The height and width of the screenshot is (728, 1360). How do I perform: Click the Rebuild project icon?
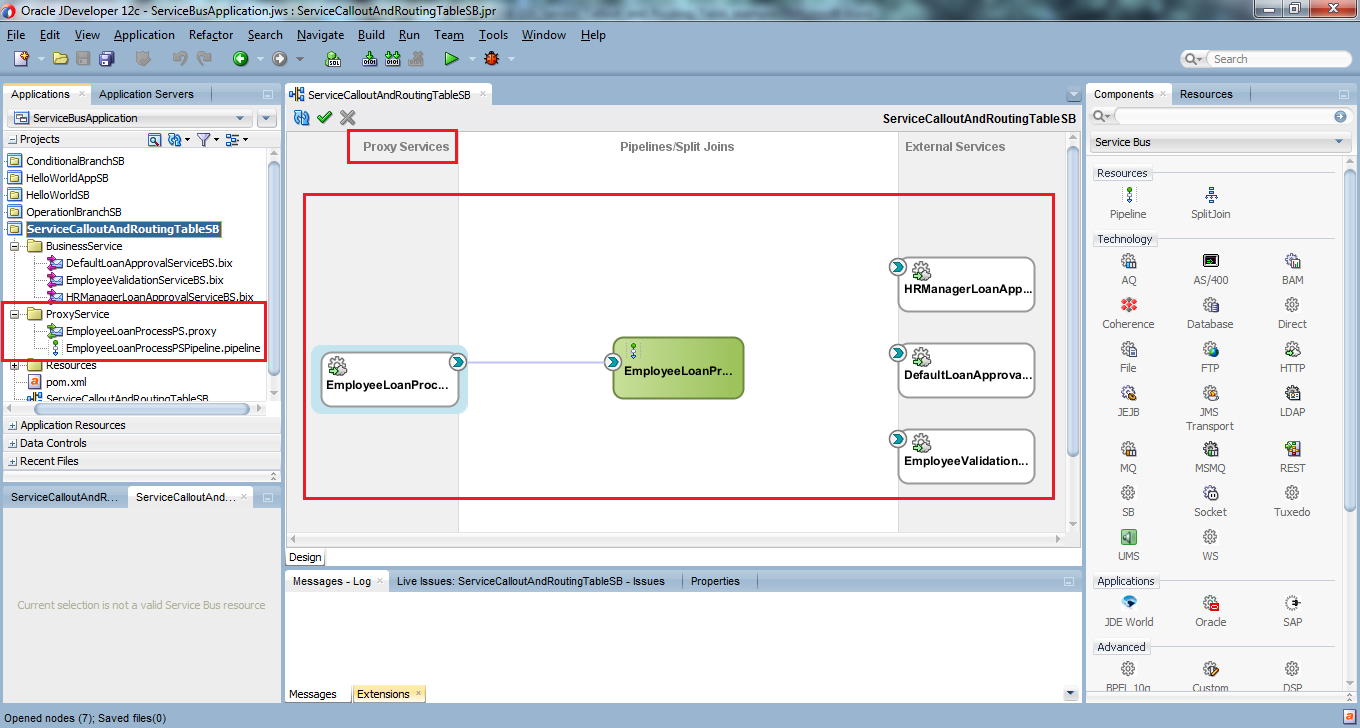(393, 59)
